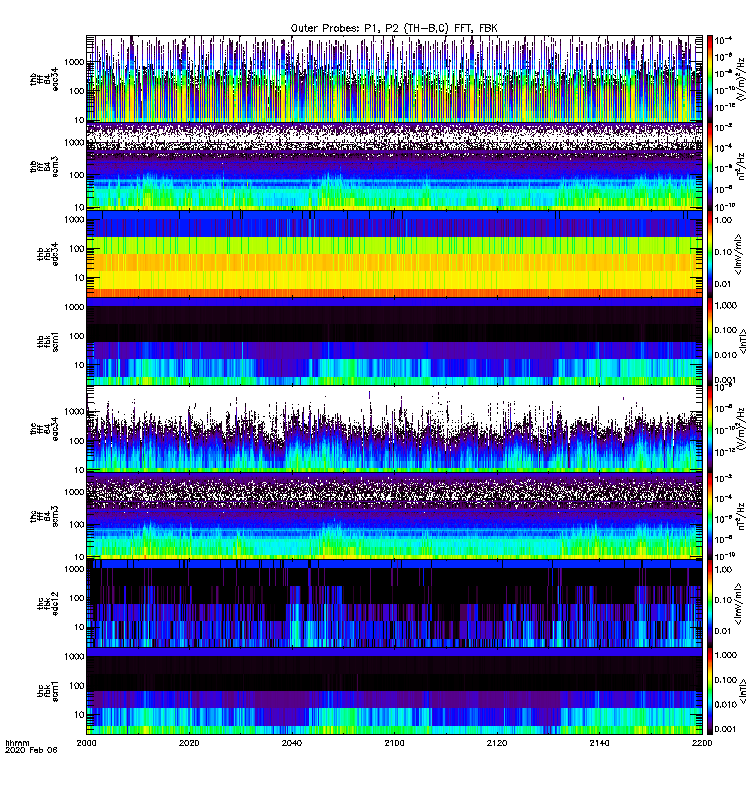The image size is (750, 800).
Task: Click inside the thb fff scm3 spectrogram plot
Action: coord(394,166)
